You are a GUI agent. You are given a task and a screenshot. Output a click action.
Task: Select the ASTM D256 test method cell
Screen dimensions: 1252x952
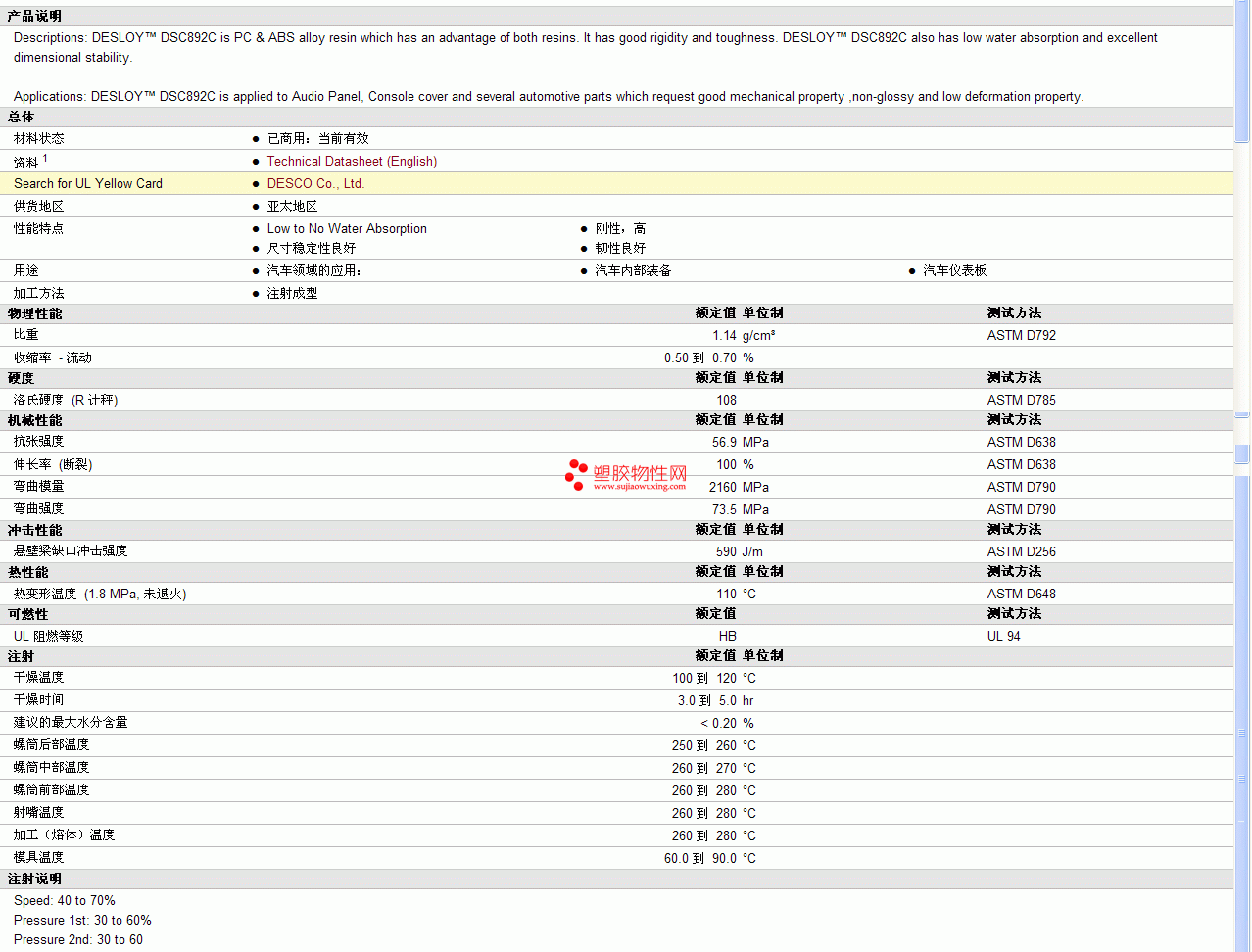tap(1022, 552)
